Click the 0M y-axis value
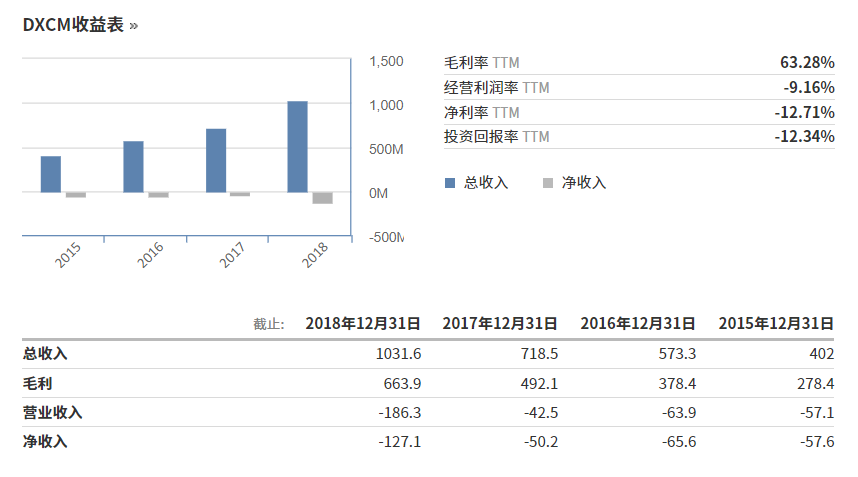Screen dimensions: 858x477 [378, 194]
